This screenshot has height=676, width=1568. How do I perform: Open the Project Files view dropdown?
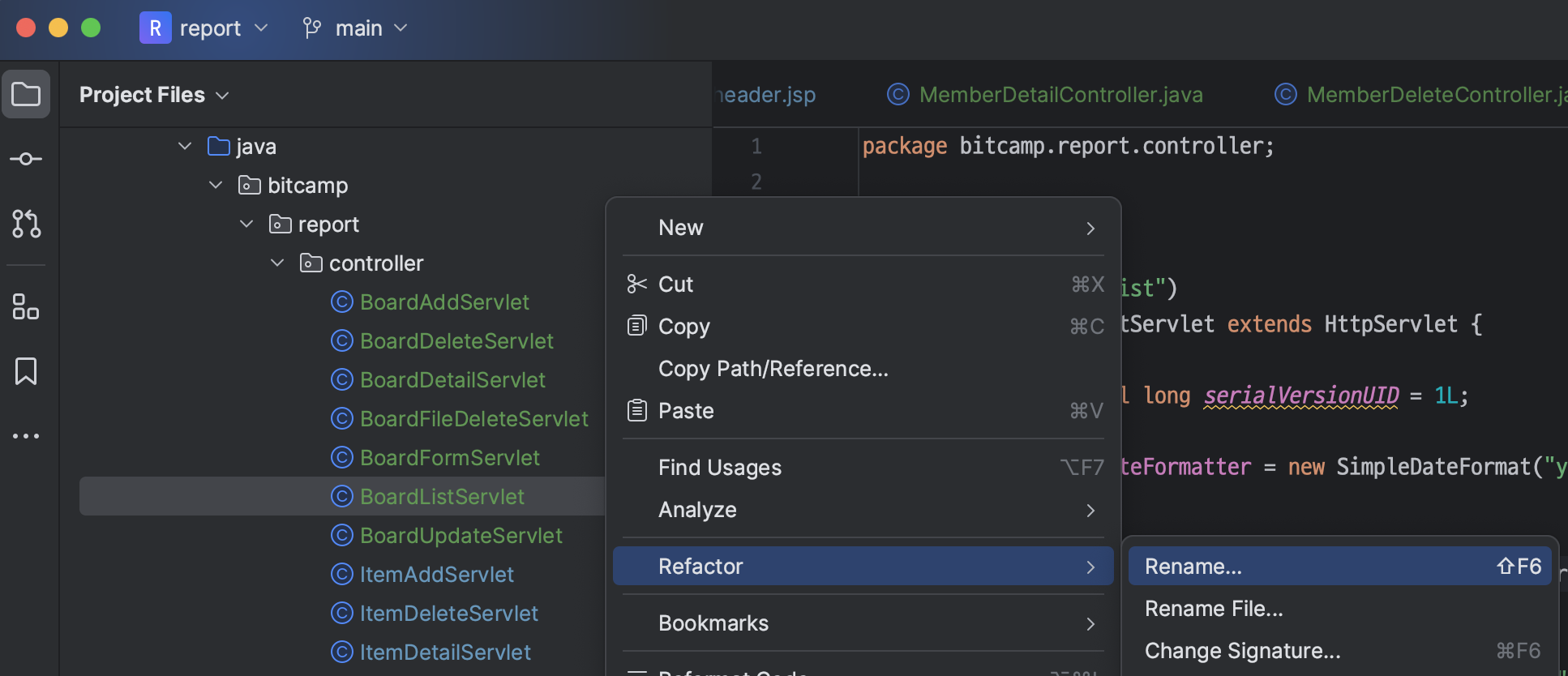point(154,95)
